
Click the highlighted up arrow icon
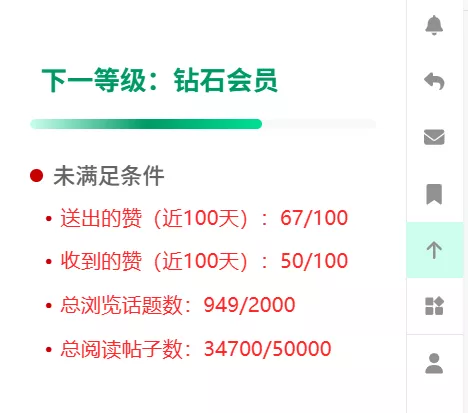[x=435, y=250]
